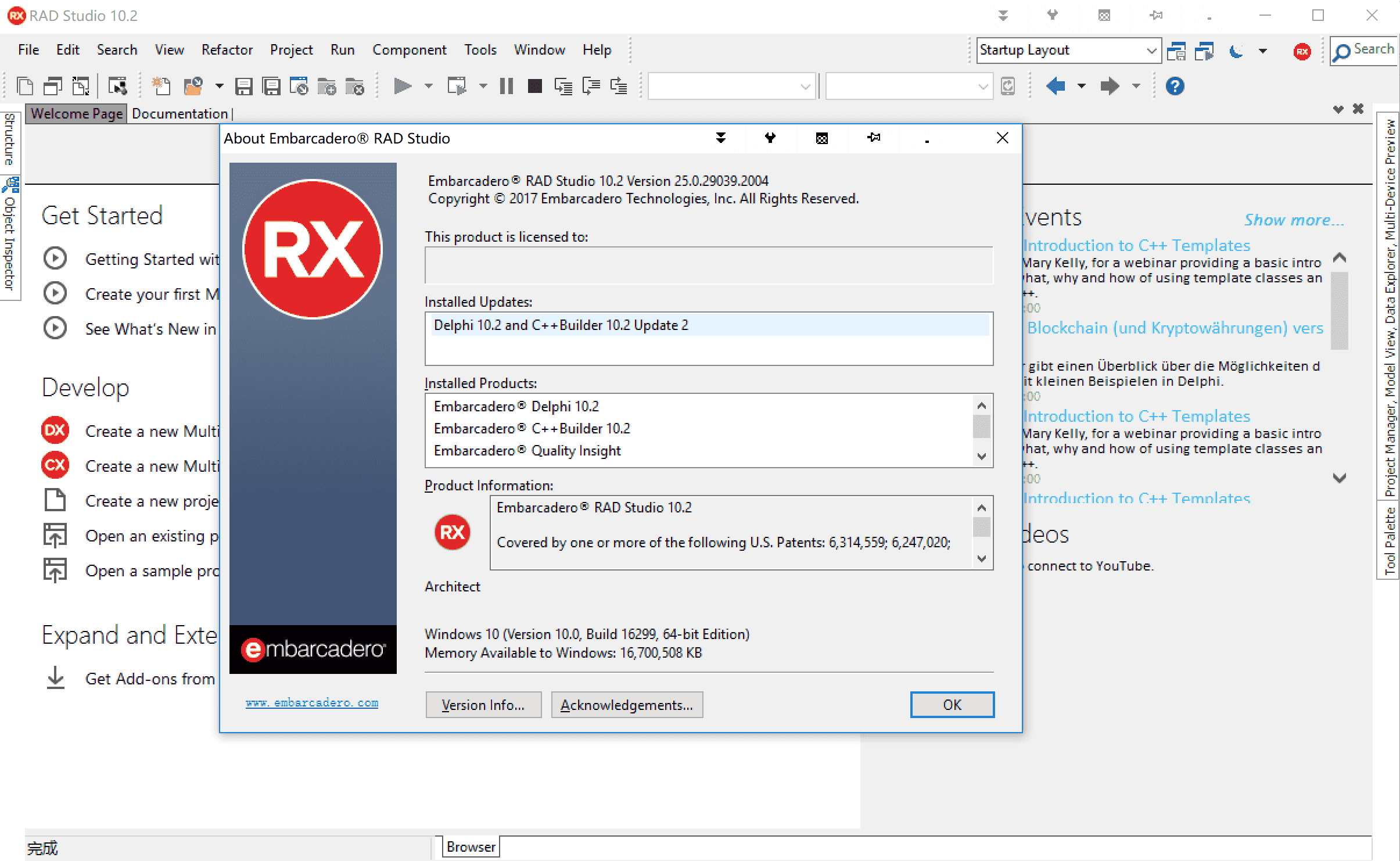Click the View Form toolbar icon

tap(53, 86)
